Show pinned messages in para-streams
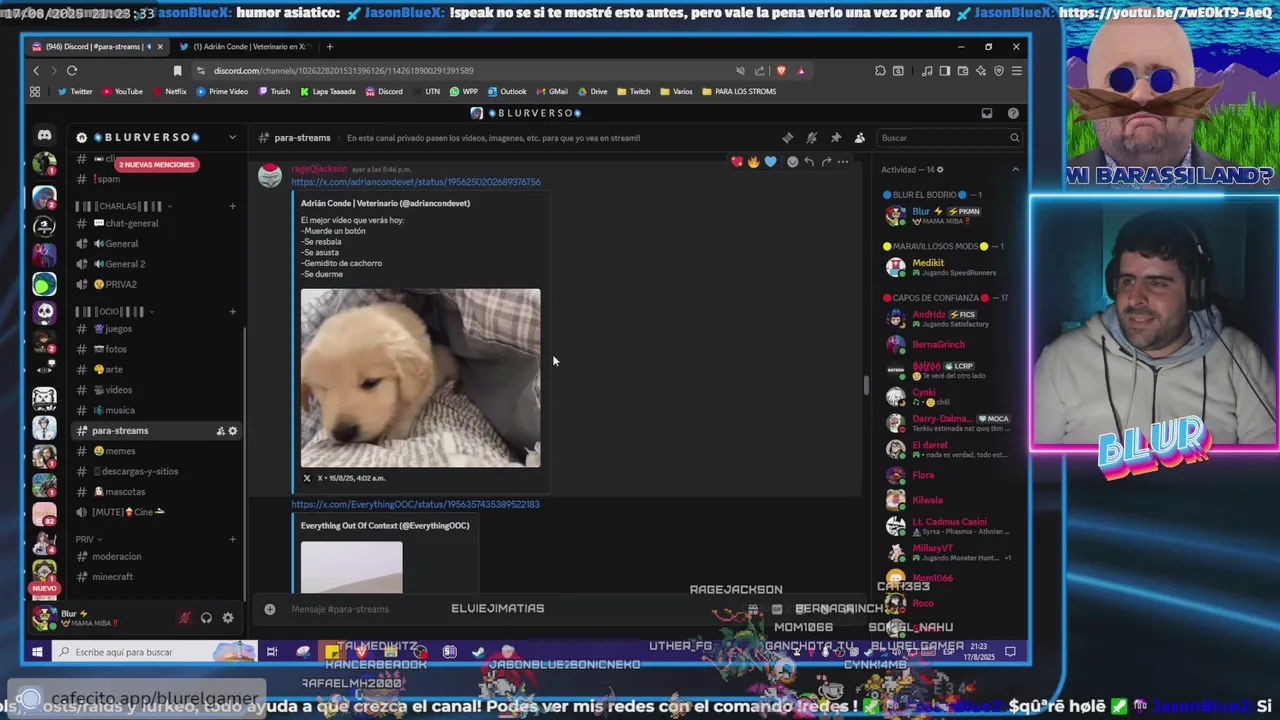Viewport: 1280px width, 720px height. 836,138
